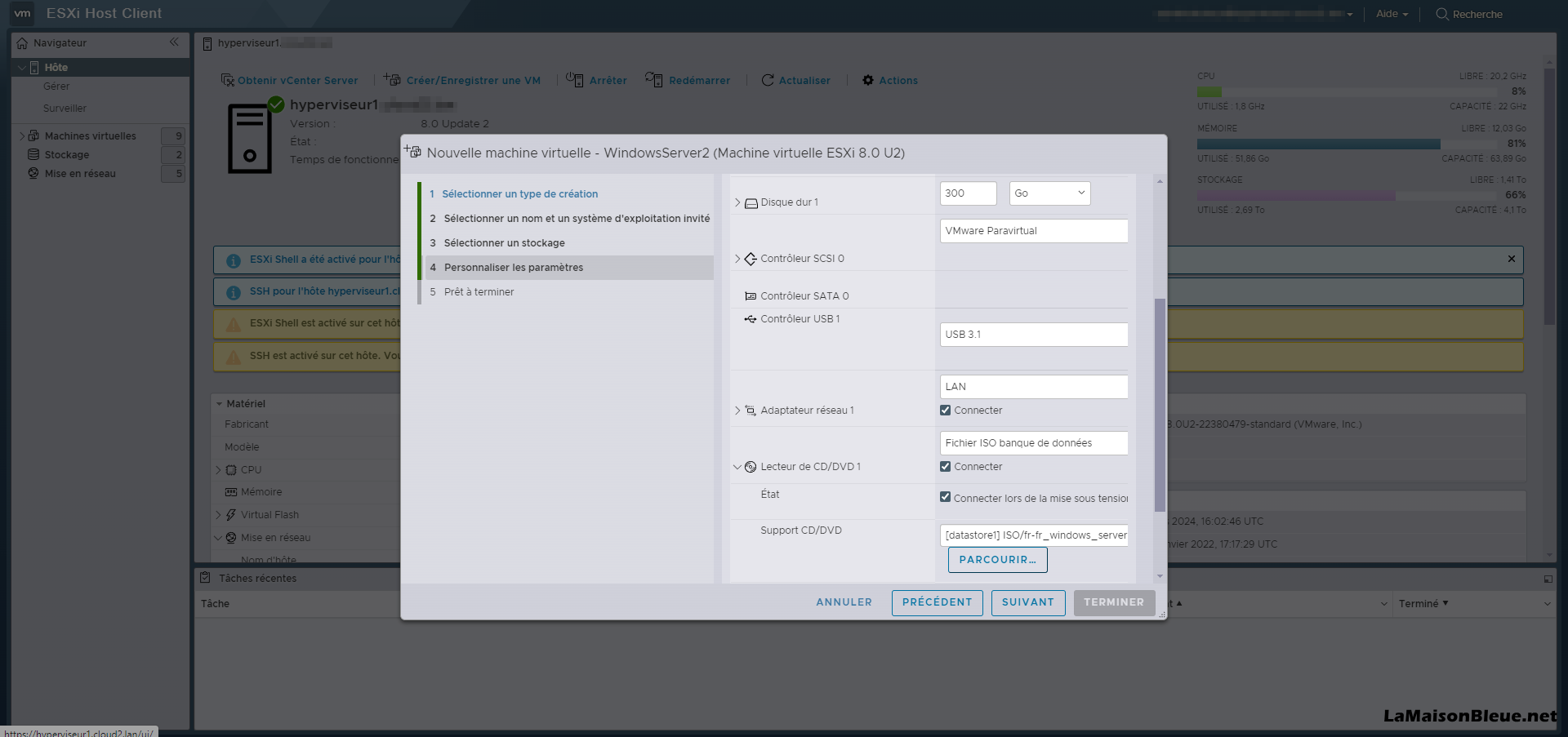Collapse the Lecteur de CD/DVD 1 section
The height and width of the screenshot is (737, 1568).
click(x=737, y=467)
